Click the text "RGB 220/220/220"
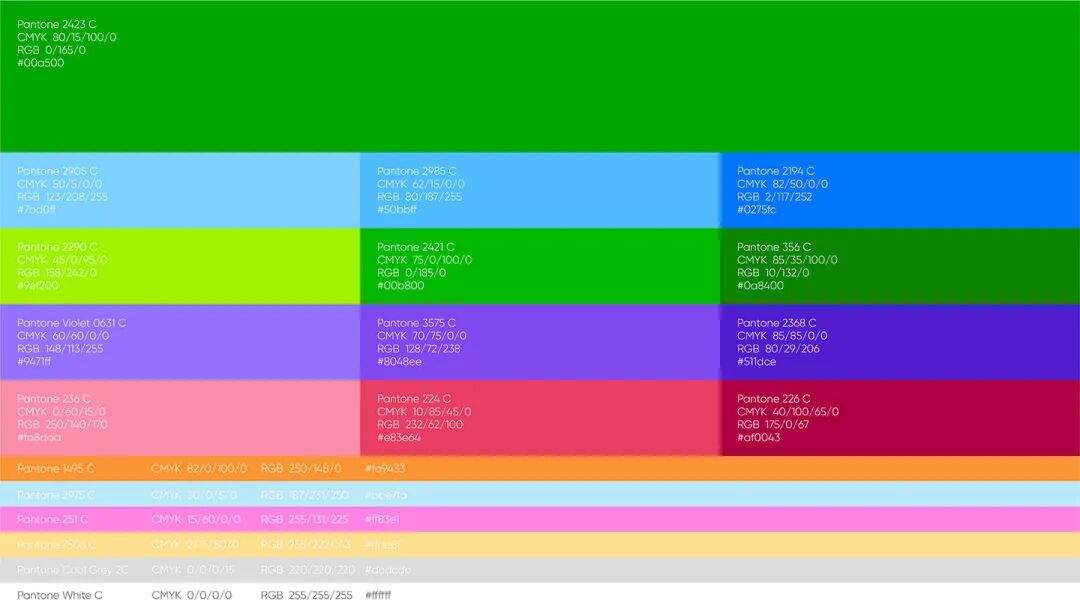The image size is (1080, 600). point(308,570)
